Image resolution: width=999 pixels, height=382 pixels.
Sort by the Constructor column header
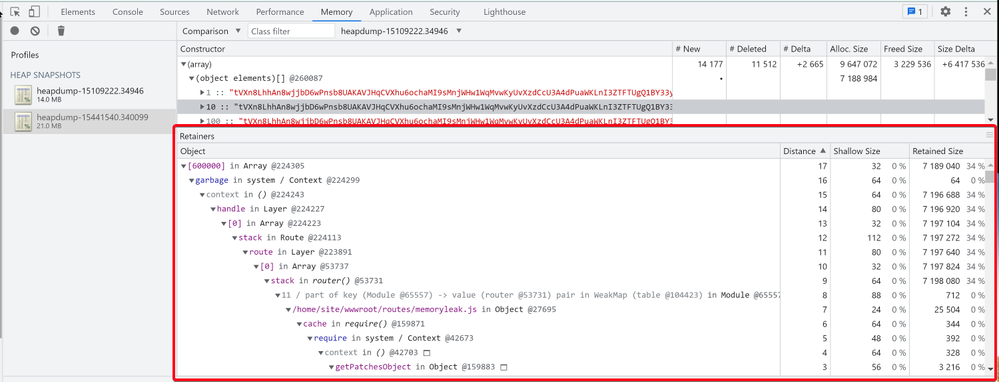(424, 49)
